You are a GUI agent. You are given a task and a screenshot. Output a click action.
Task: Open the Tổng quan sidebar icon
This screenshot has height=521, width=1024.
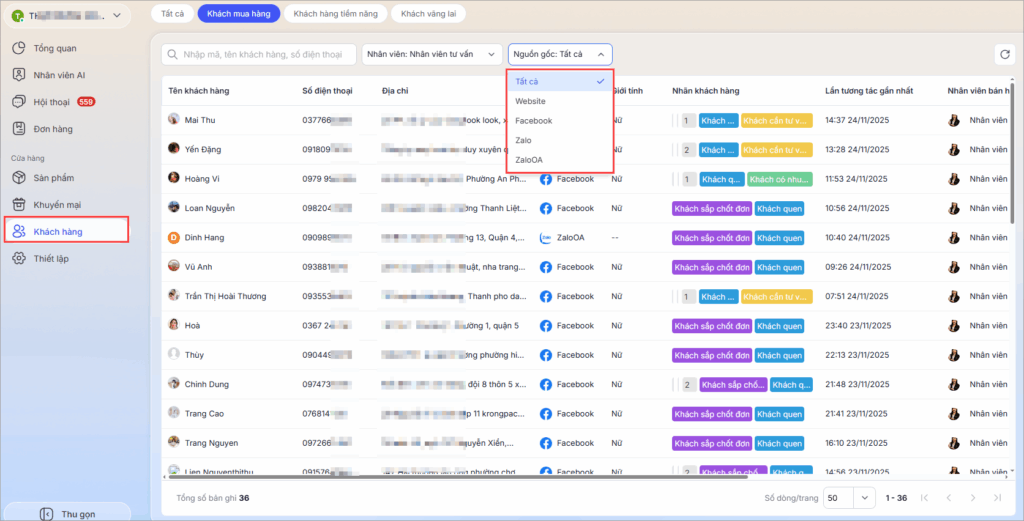pos(18,48)
